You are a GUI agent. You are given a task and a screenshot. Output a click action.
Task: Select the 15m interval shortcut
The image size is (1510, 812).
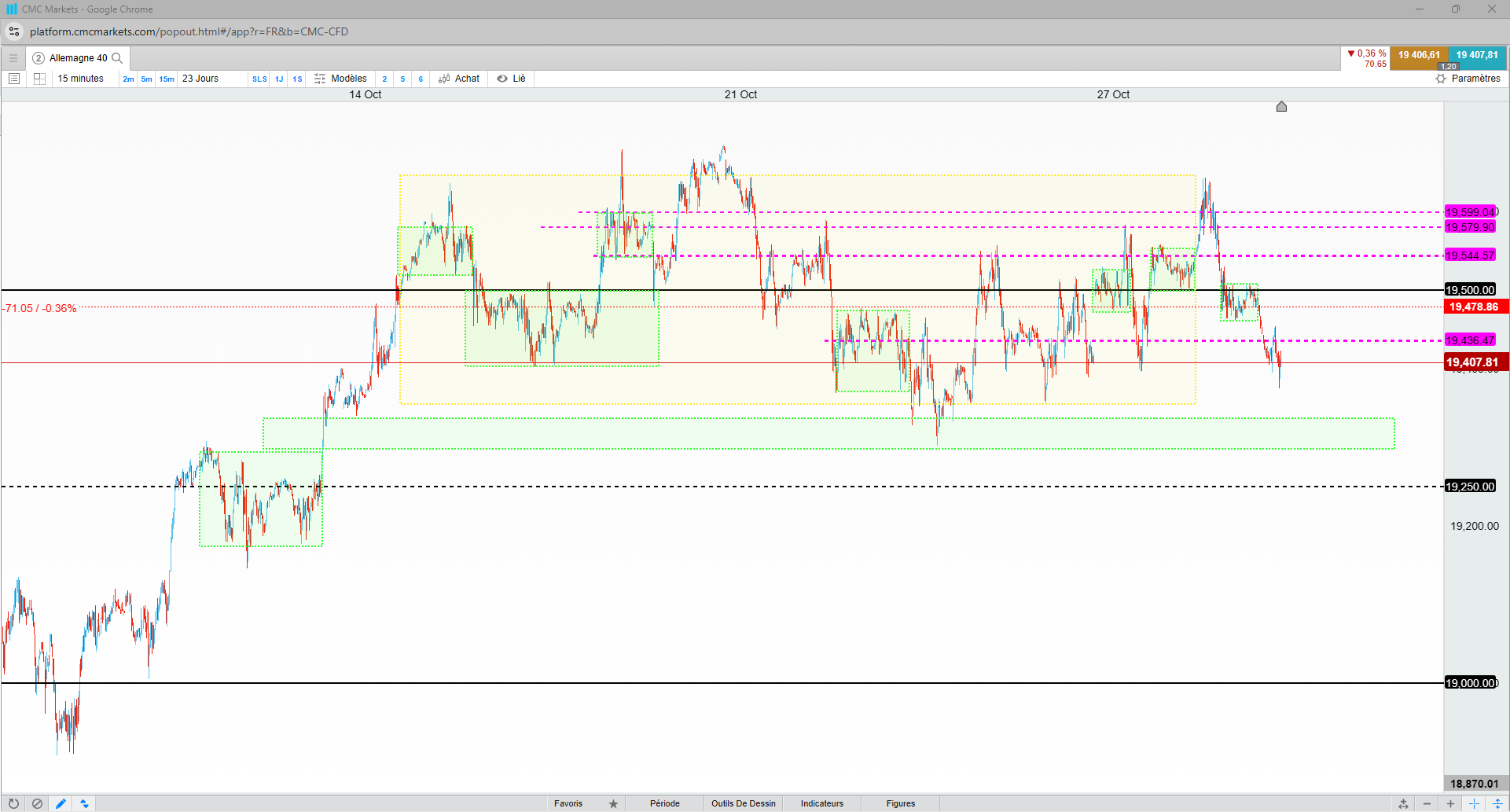point(167,79)
